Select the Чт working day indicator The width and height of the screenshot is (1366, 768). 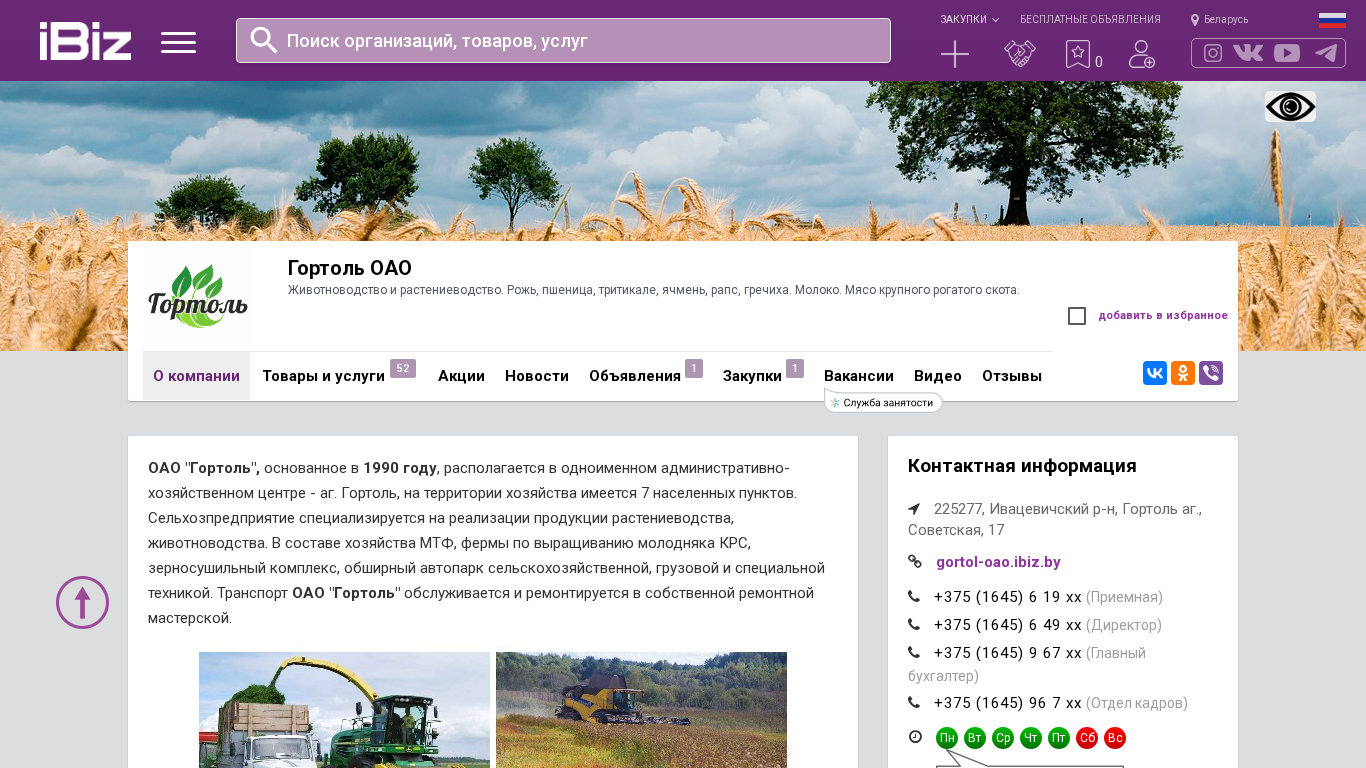point(1031,738)
